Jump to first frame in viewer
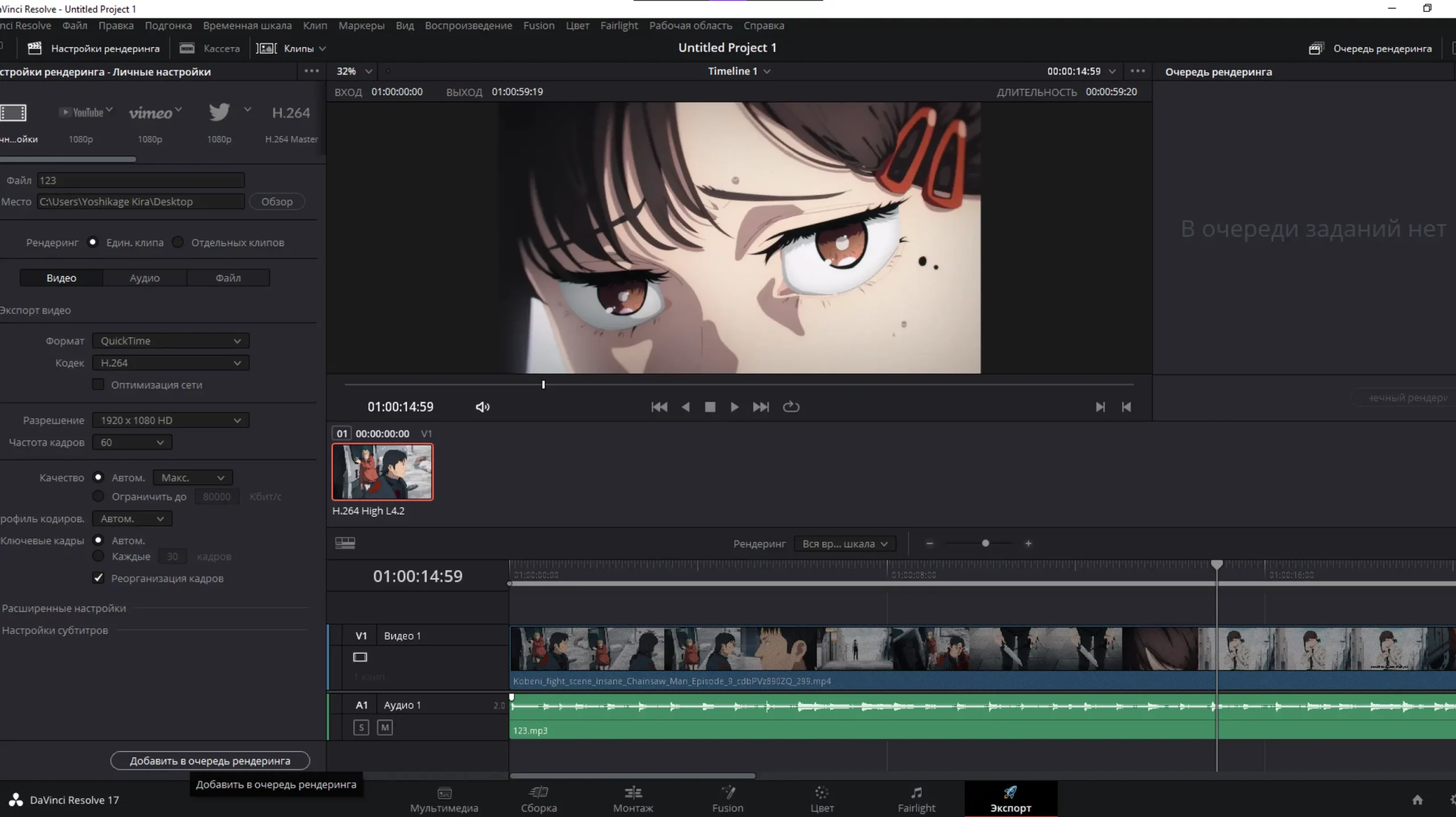This screenshot has width=1456, height=817. [x=659, y=407]
